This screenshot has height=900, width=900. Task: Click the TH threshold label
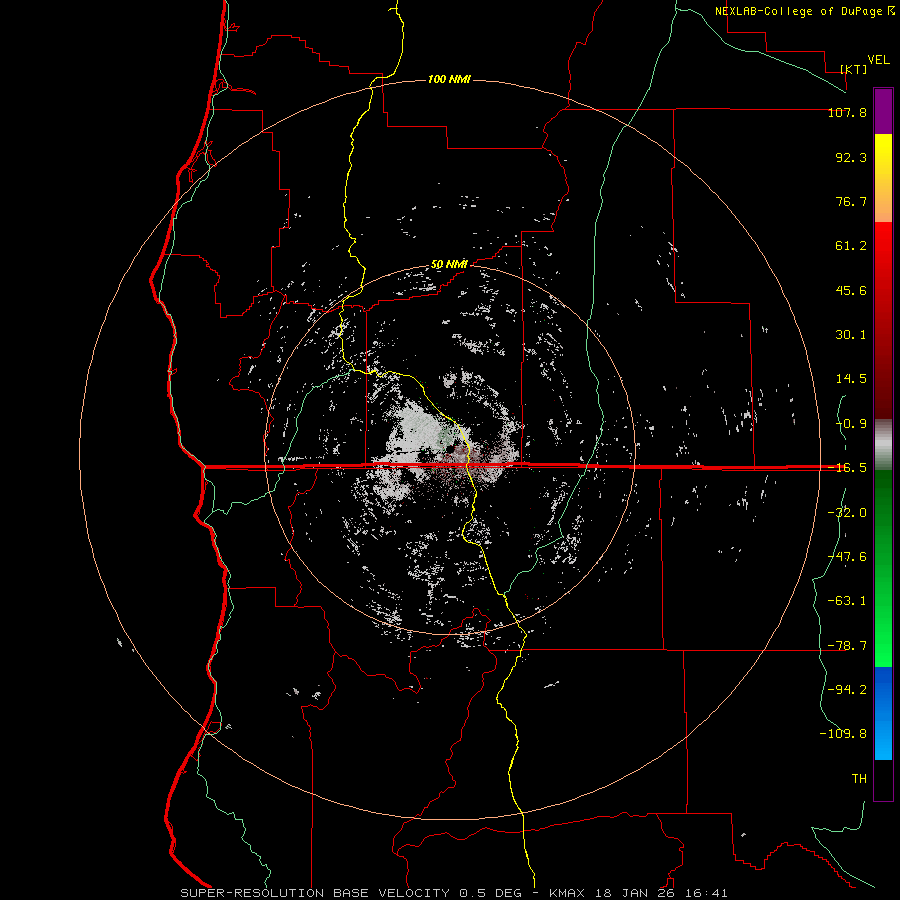859,779
